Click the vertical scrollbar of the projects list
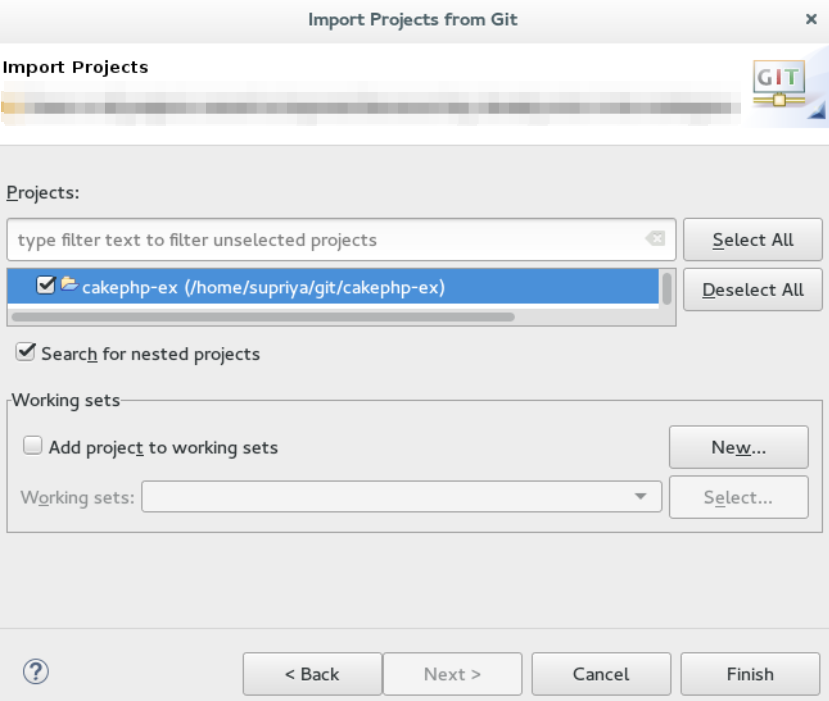 (x=667, y=288)
